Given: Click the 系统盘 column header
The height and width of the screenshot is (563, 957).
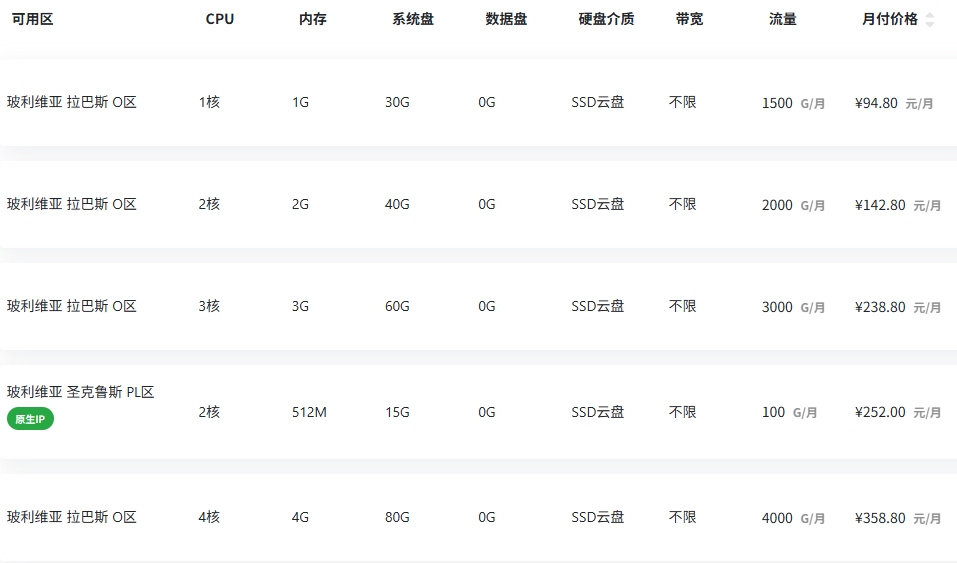Looking at the screenshot, I should [413, 19].
